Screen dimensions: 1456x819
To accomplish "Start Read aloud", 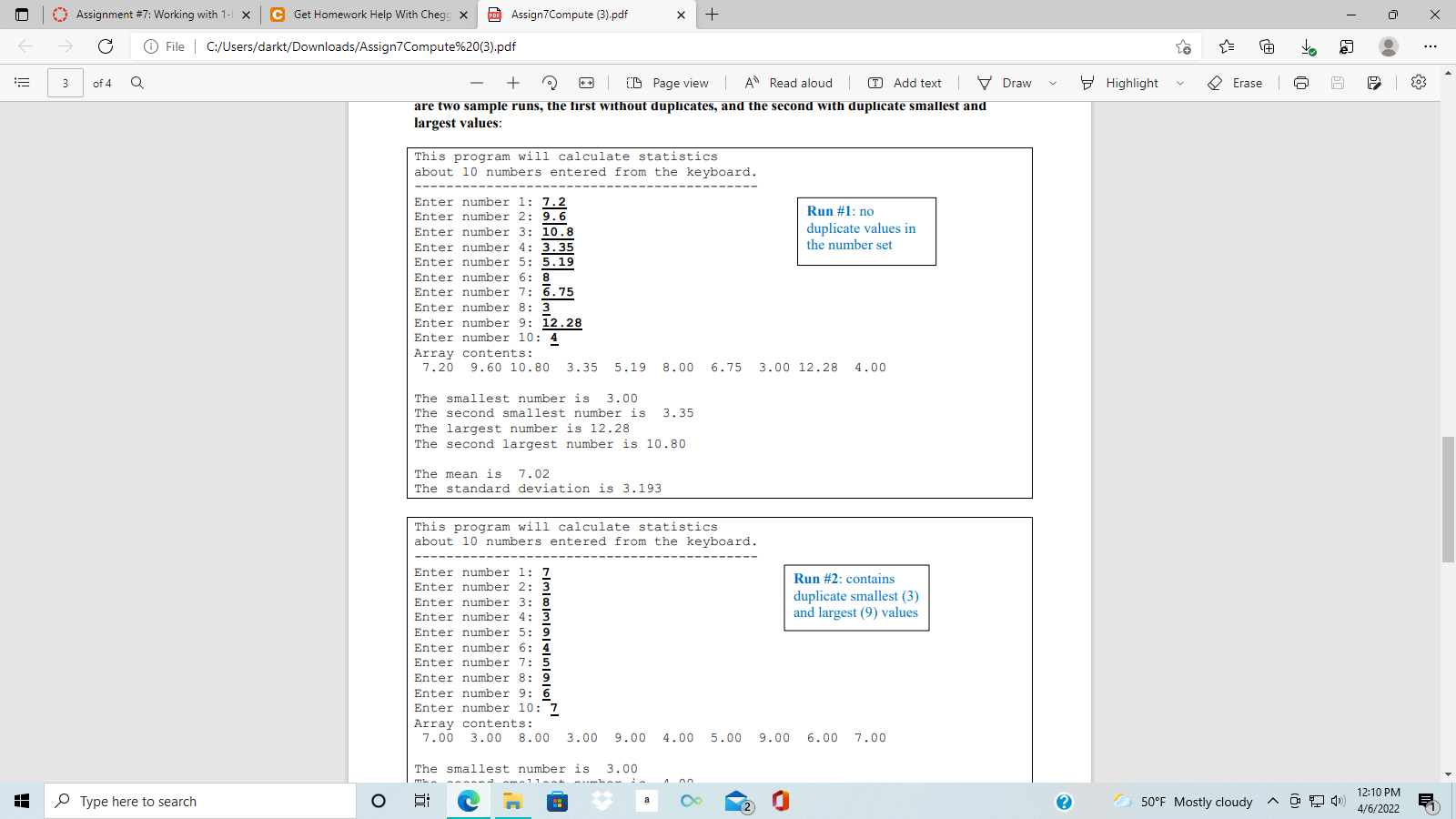I will point(788,83).
